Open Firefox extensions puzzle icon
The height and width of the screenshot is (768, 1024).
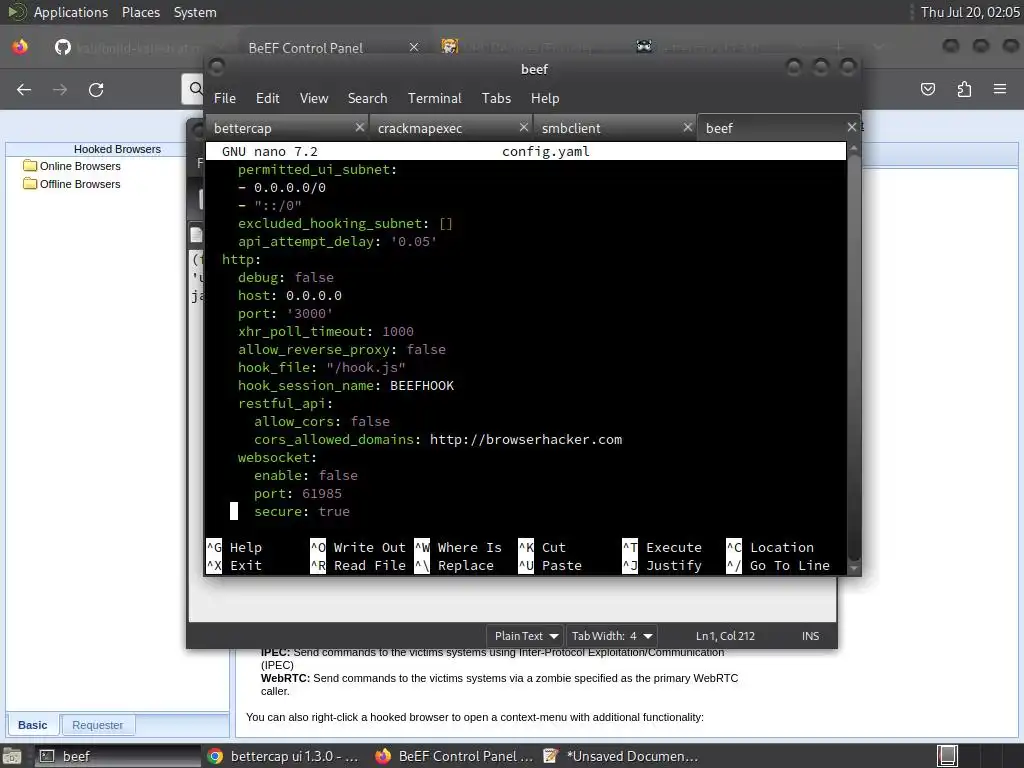click(x=964, y=89)
